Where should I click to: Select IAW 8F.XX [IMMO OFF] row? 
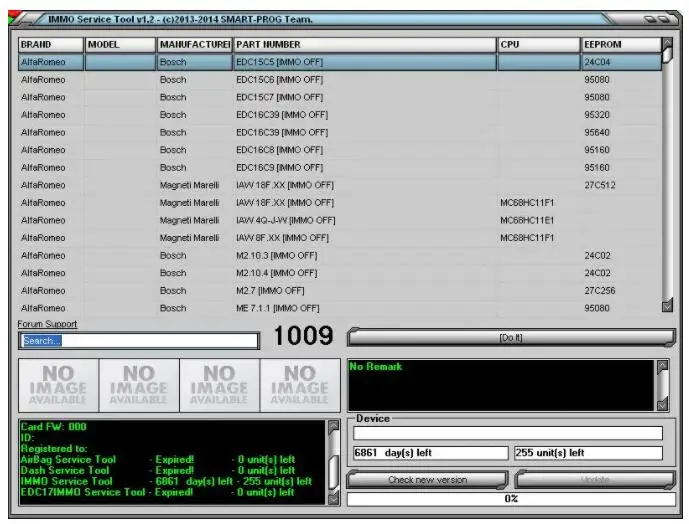[x=340, y=238]
